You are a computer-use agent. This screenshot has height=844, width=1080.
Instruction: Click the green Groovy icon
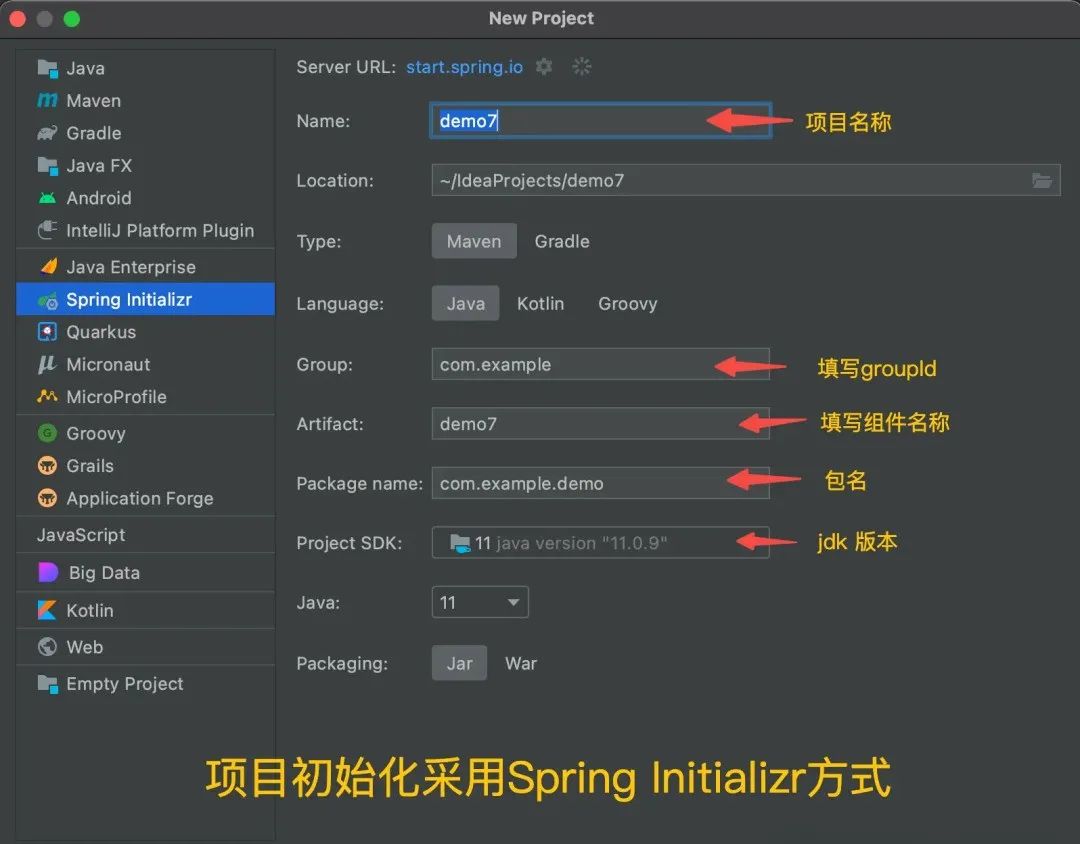48,433
